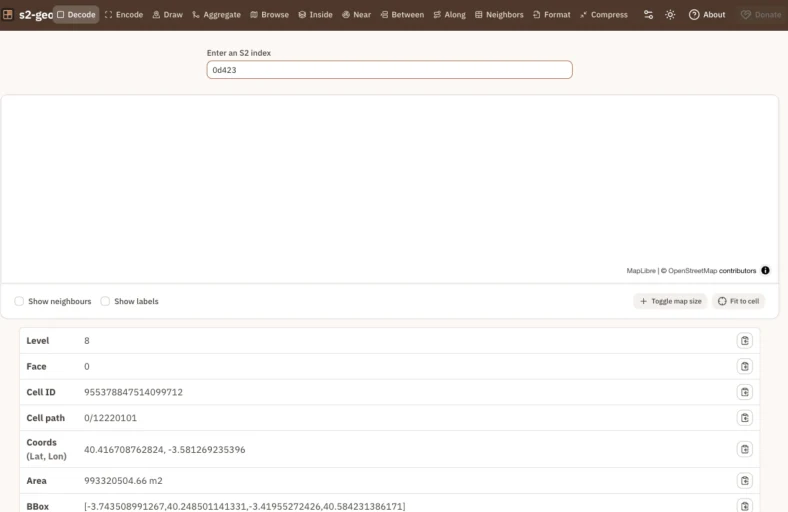The image size is (788, 512).
Task: Copy the Cell ID value
Action: pyautogui.click(x=744, y=392)
